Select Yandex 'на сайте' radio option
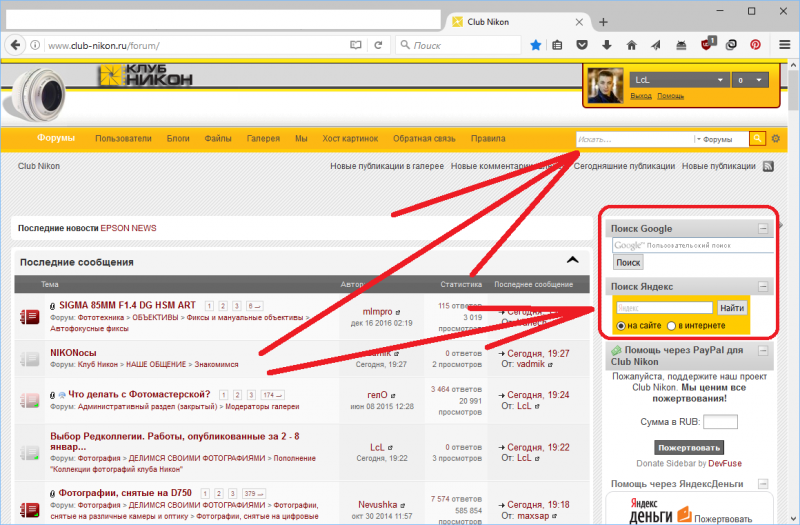Screen dimensions: 800x525 pyautogui.click(x=621, y=326)
